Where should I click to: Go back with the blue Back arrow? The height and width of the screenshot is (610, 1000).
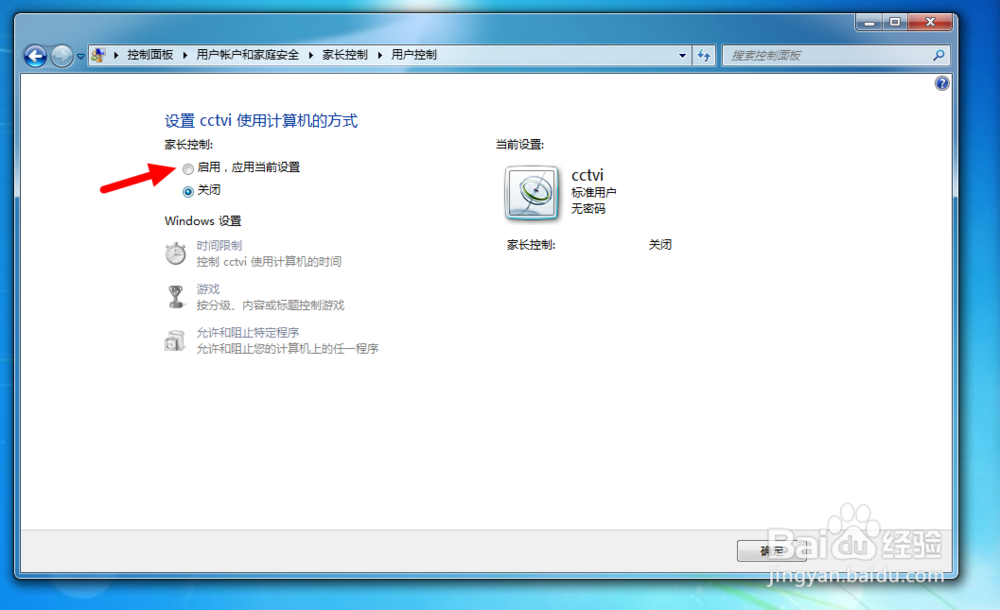[35, 56]
